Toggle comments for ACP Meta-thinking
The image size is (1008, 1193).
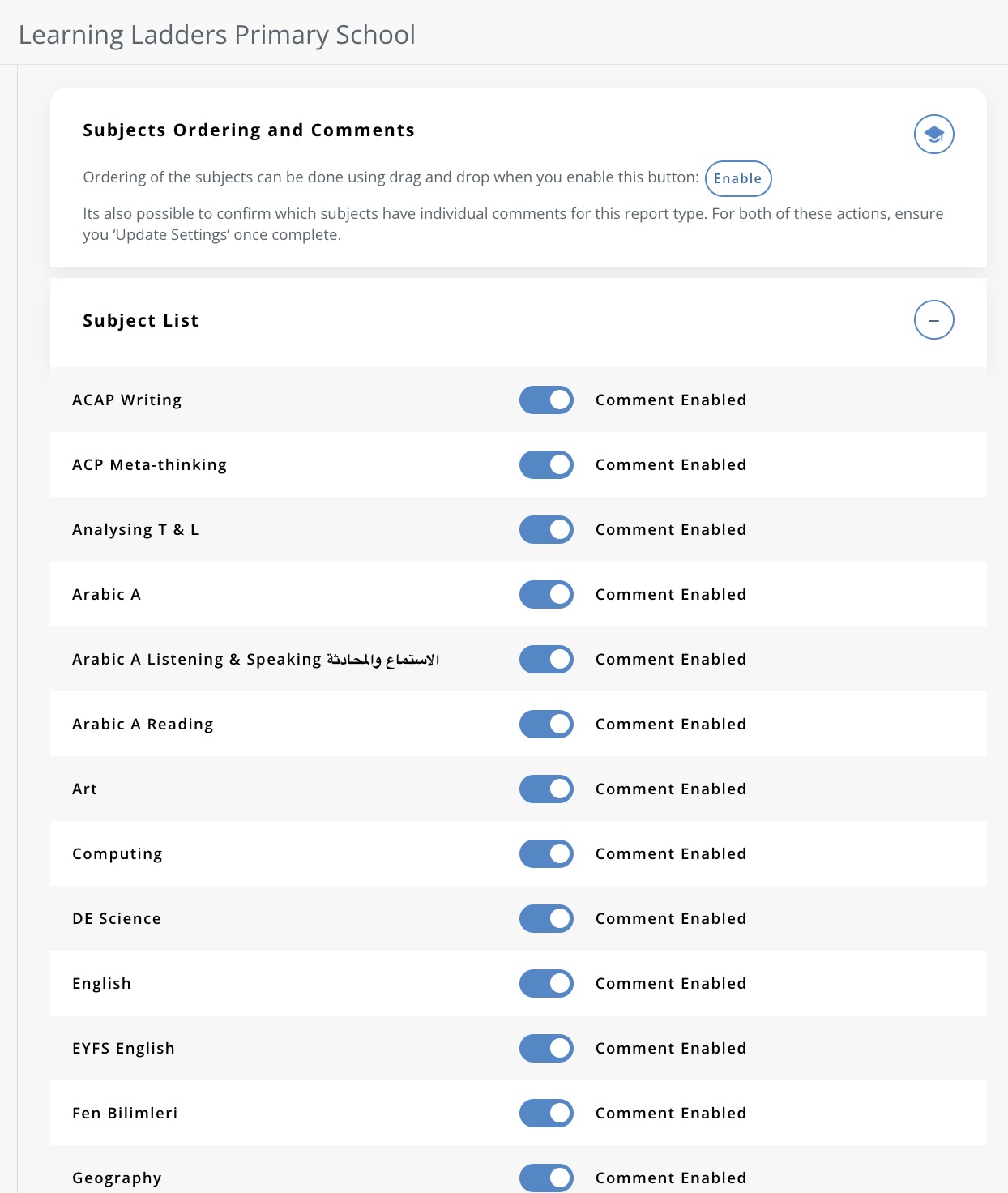tap(546, 464)
